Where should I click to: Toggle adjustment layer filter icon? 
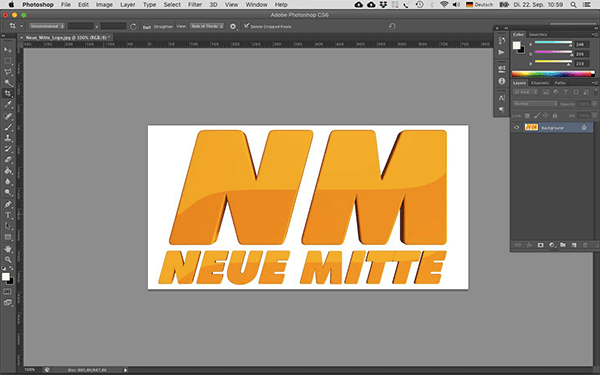tap(556, 92)
